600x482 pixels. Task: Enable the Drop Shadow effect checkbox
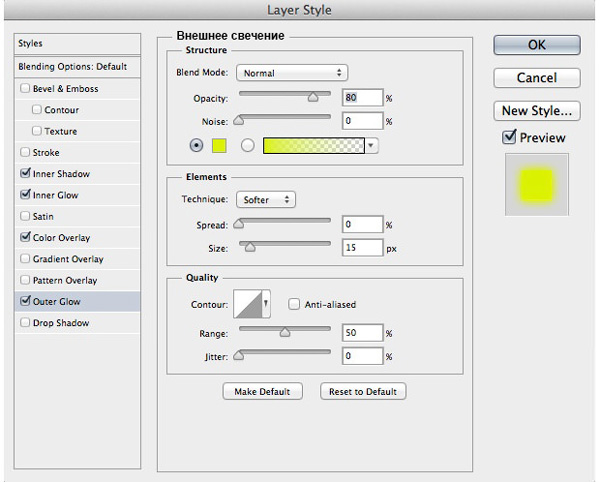[25, 323]
